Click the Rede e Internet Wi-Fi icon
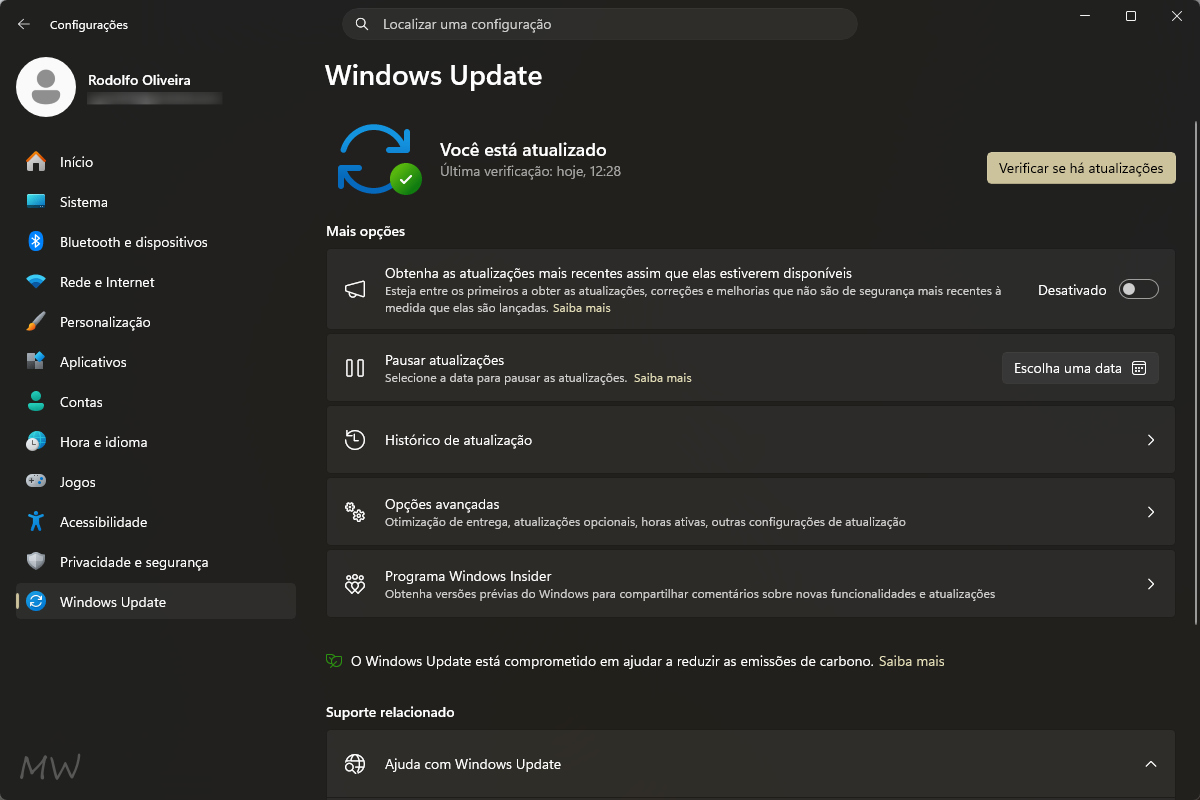 click(x=36, y=282)
